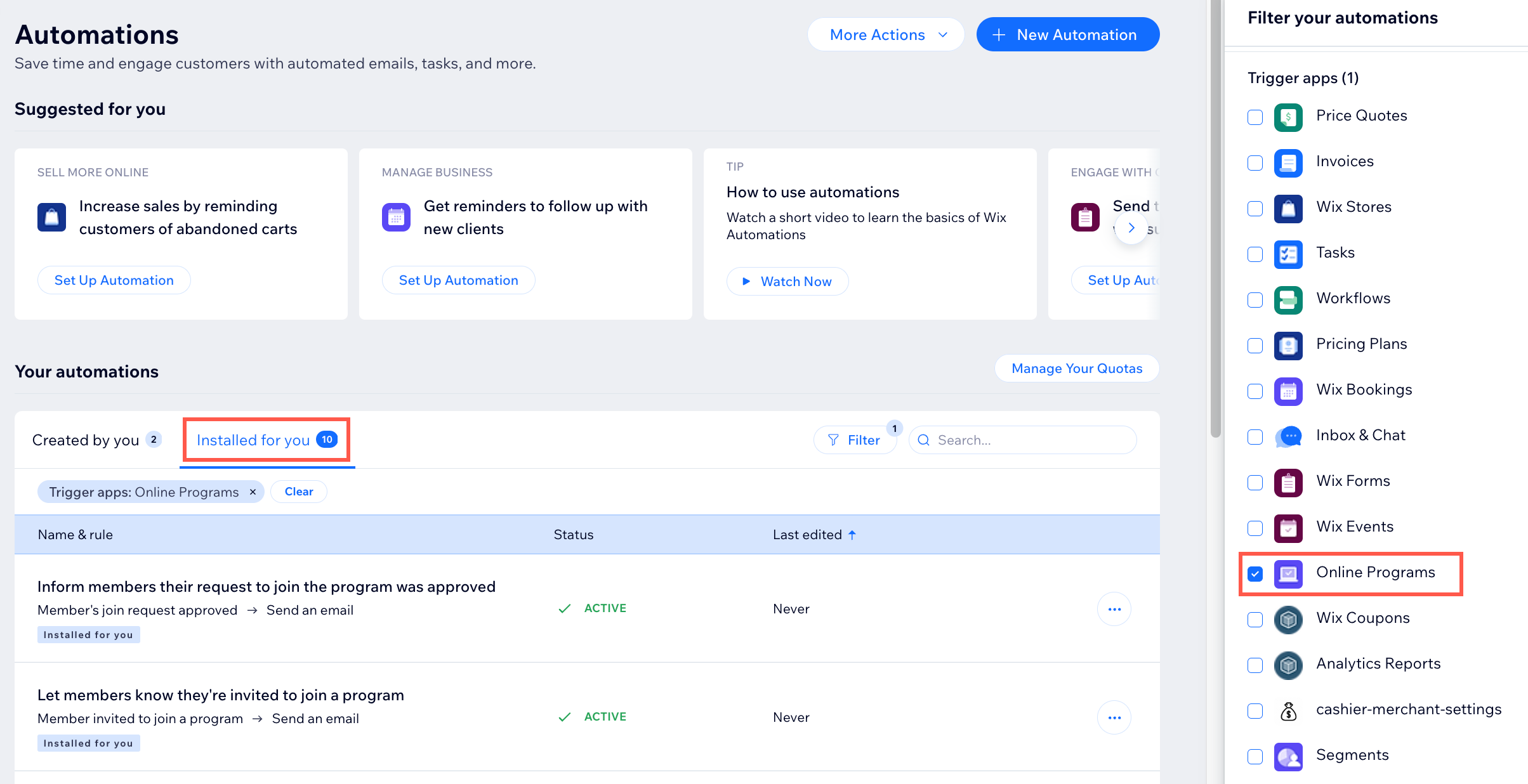
Task: Click the calendar icon on follow-up reminders card
Action: [396, 218]
